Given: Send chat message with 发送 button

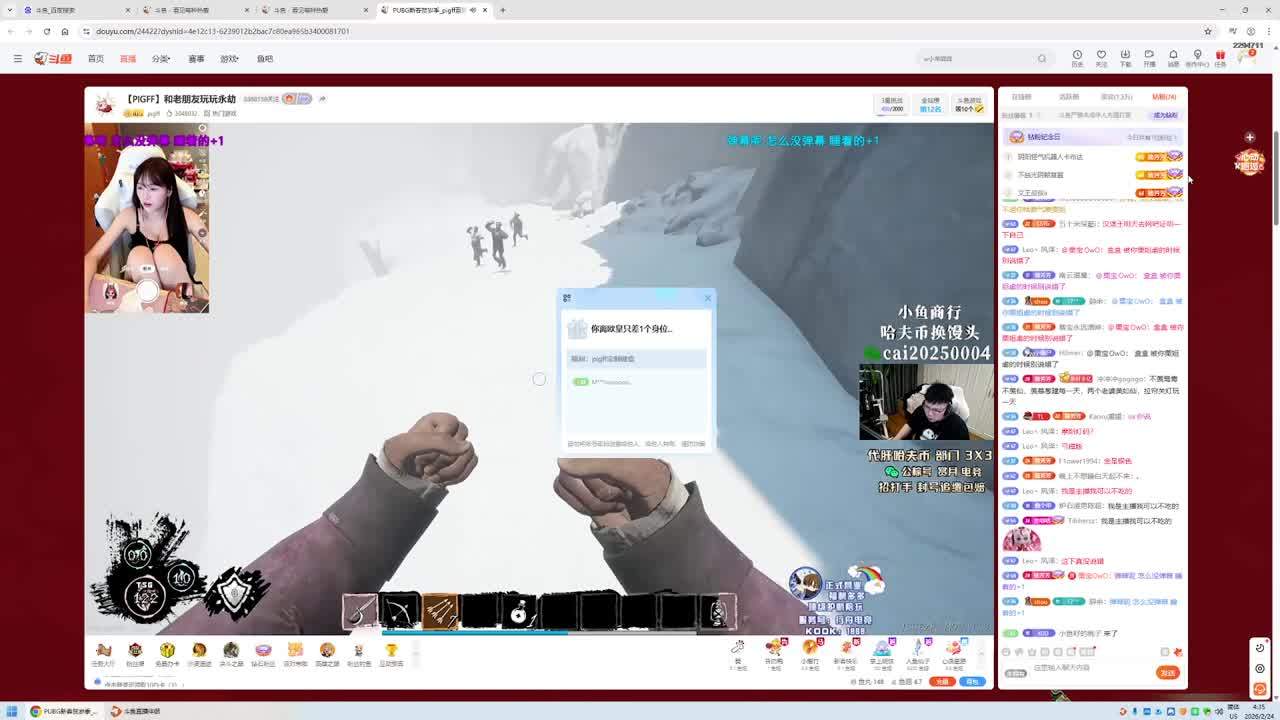Looking at the screenshot, I should tap(1168, 673).
